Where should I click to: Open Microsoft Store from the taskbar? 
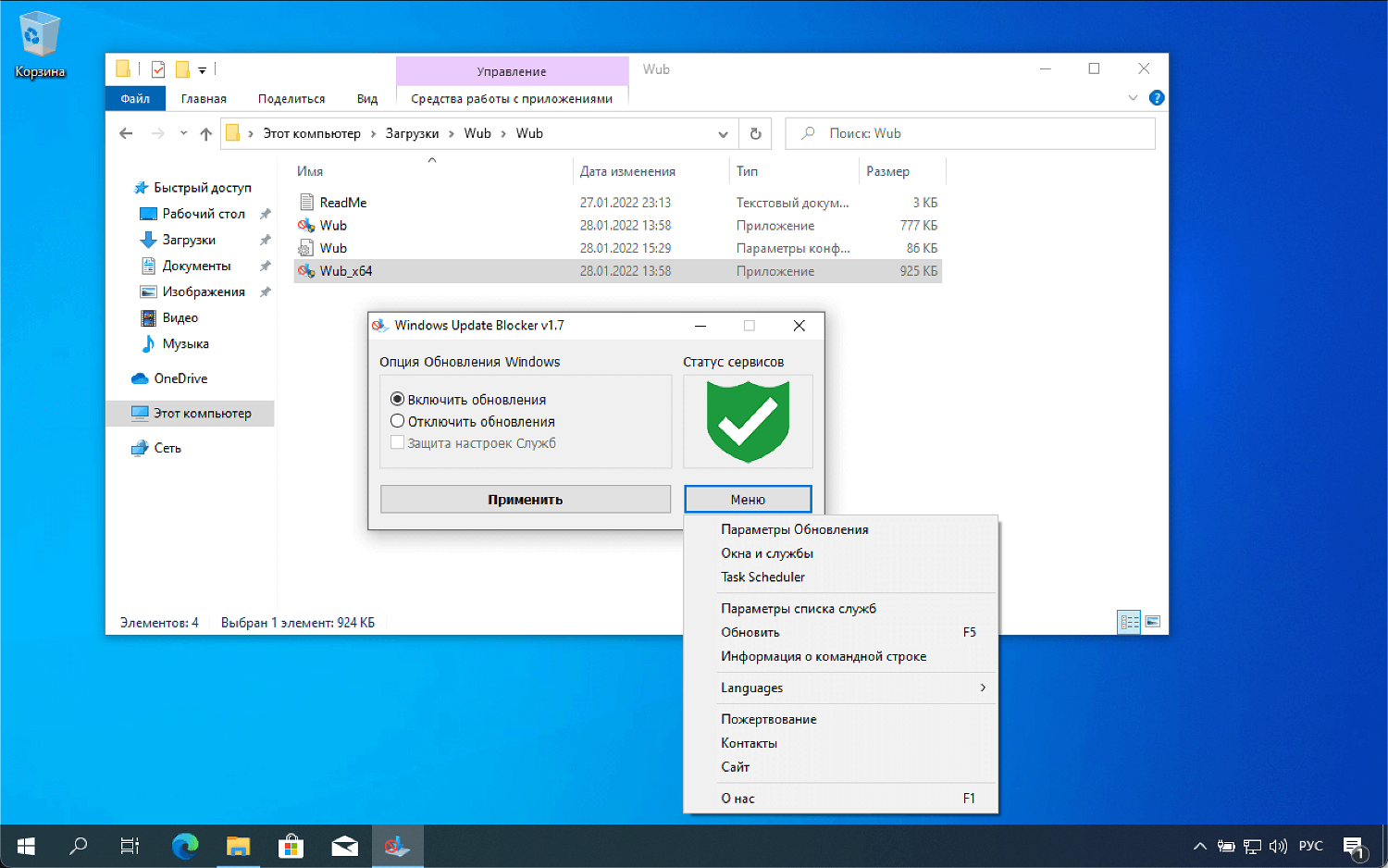click(x=291, y=846)
